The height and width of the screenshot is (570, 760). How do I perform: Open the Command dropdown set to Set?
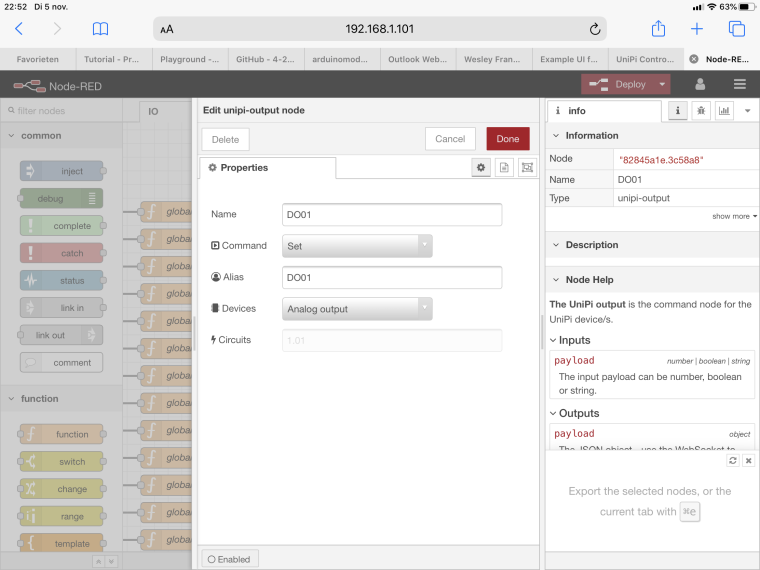coord(357,245)
